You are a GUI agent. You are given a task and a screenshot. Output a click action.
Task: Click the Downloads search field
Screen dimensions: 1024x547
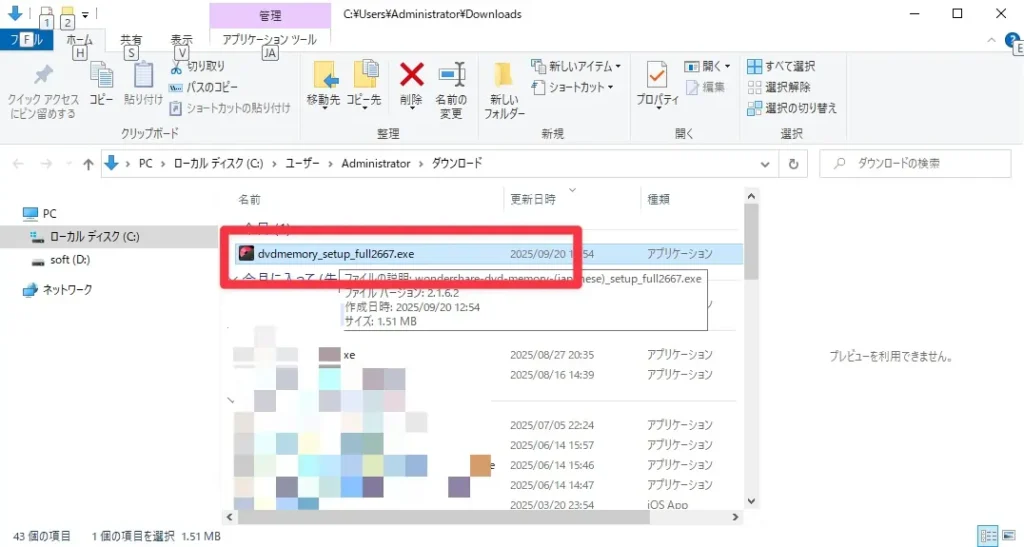point(915,164)
